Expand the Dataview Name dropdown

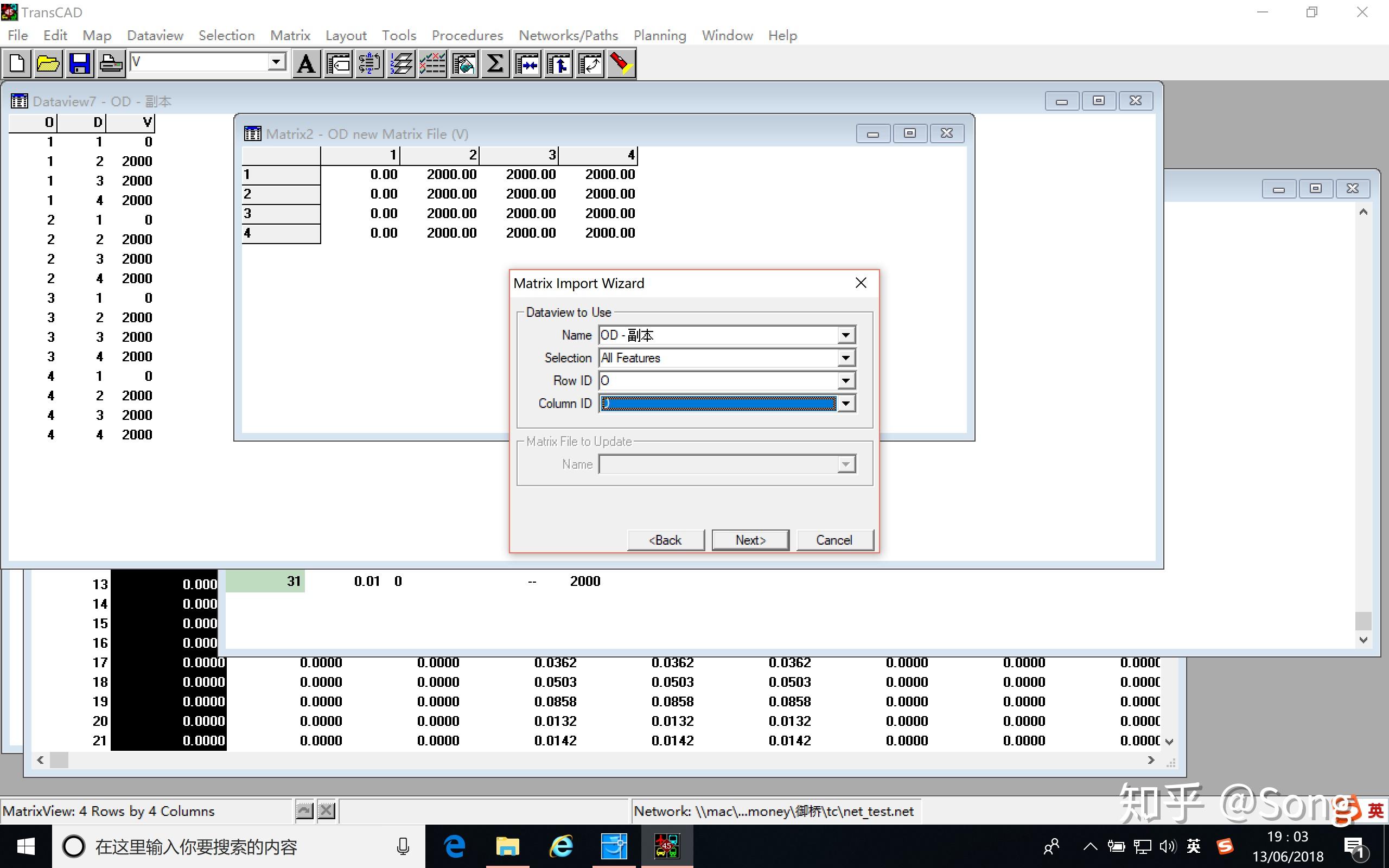[845, 335]
